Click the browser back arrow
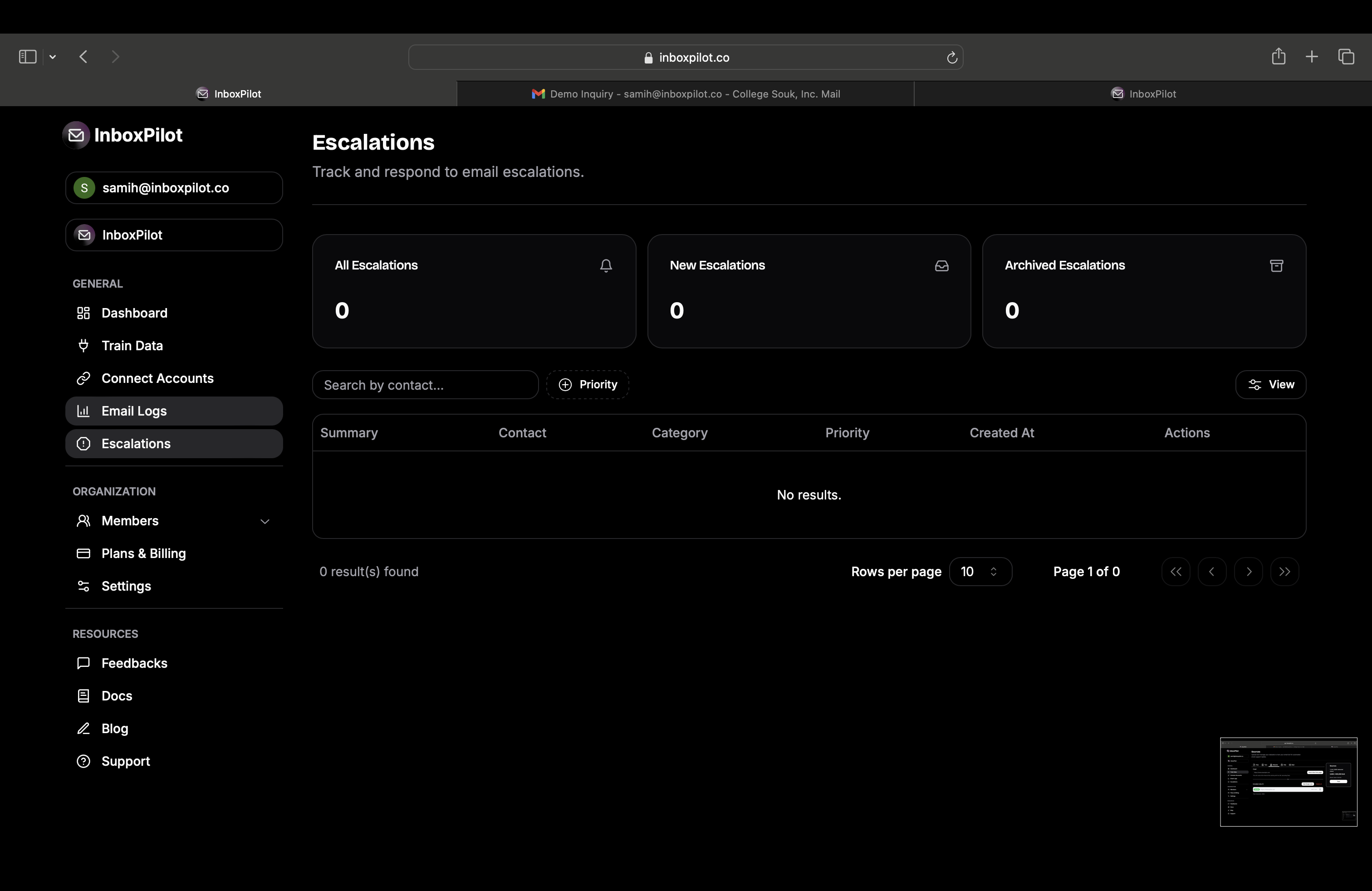The image size is (1372, 891). point(83,56)
